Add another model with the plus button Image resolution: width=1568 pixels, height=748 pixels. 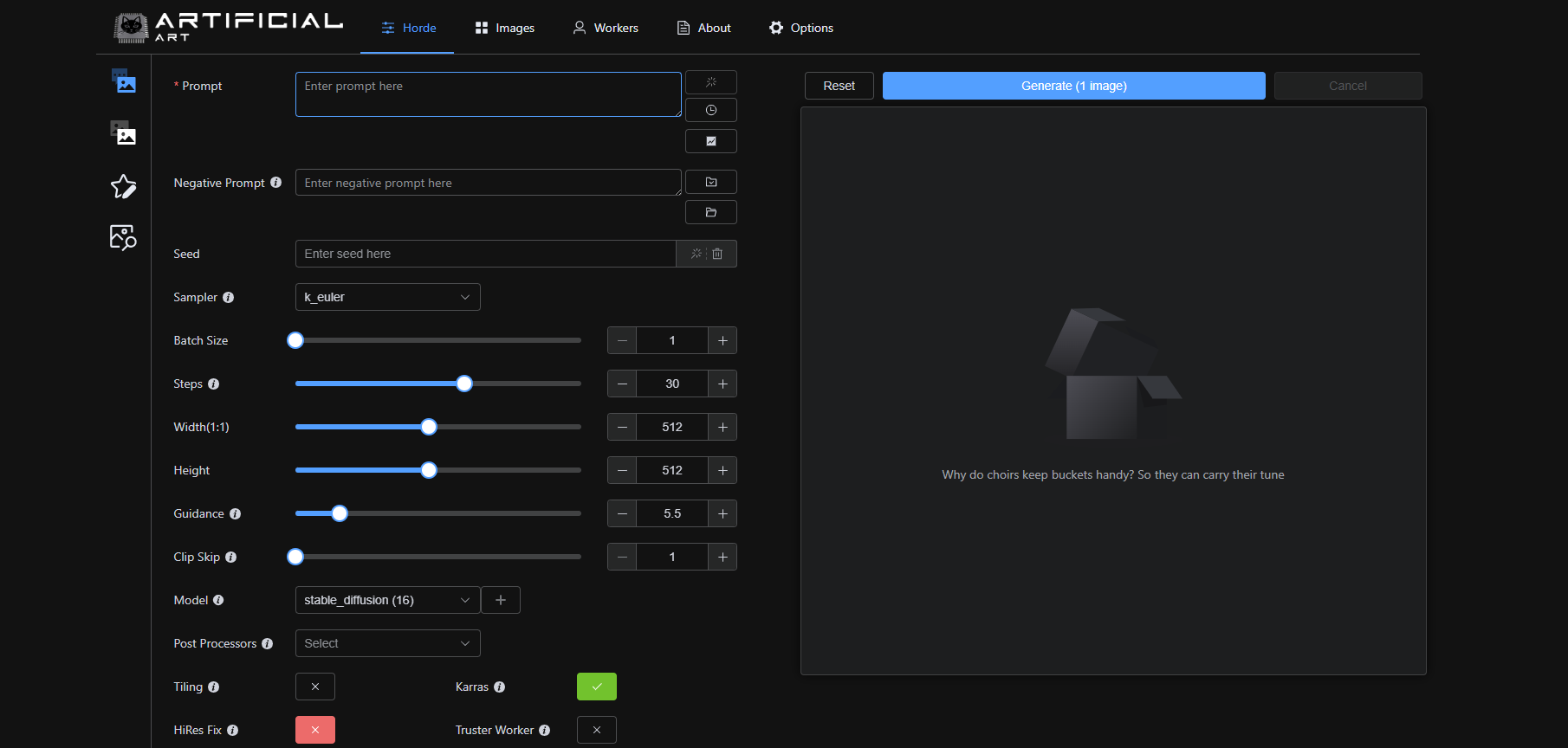coord(501,600)
